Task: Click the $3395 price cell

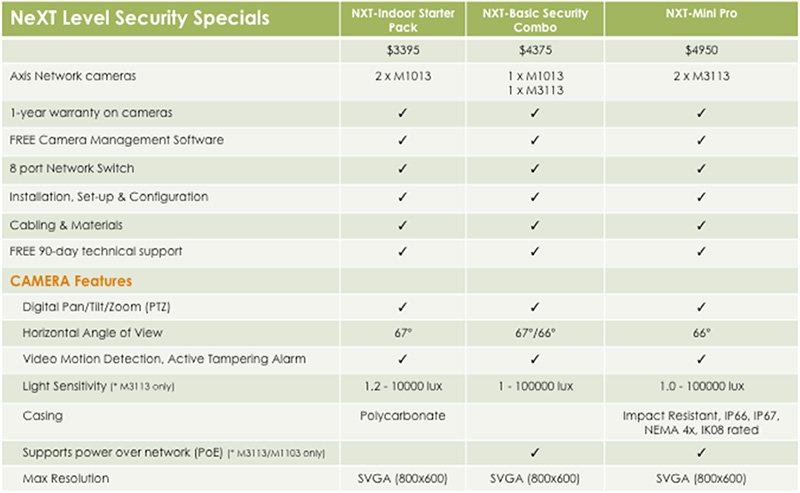Action: click(403, 50)
